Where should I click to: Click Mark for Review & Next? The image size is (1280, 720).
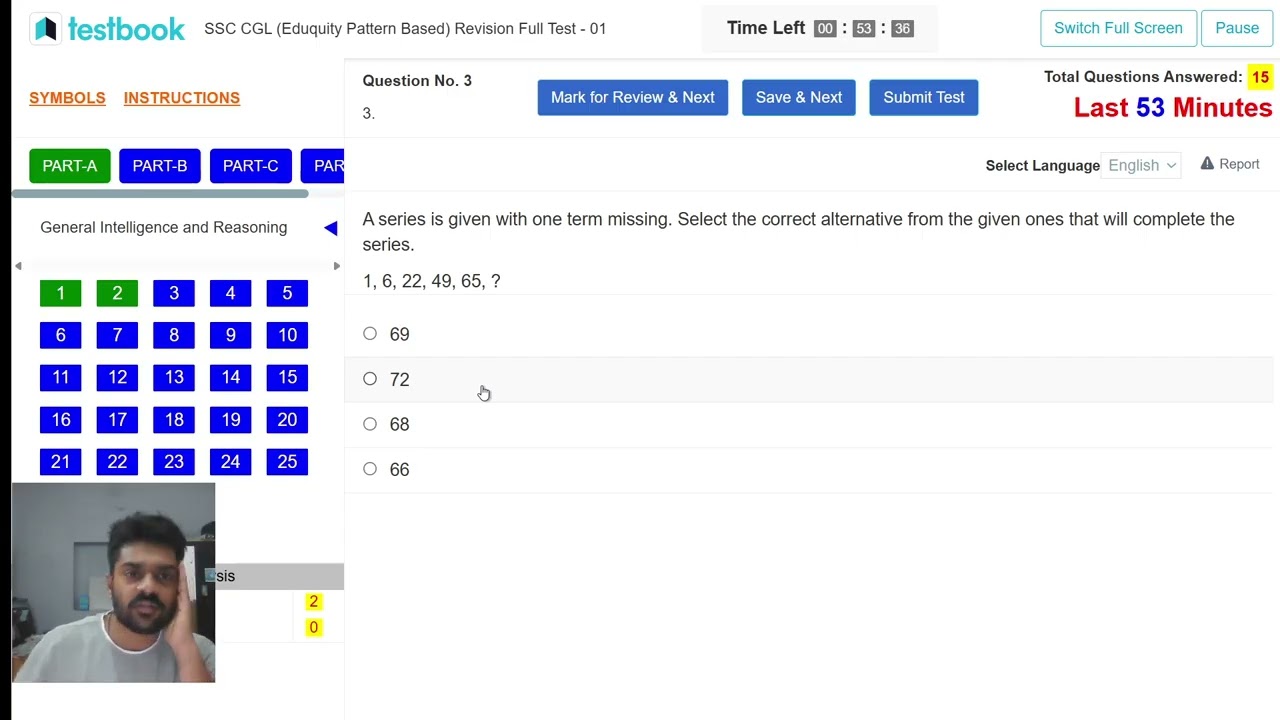click(632, 97)
